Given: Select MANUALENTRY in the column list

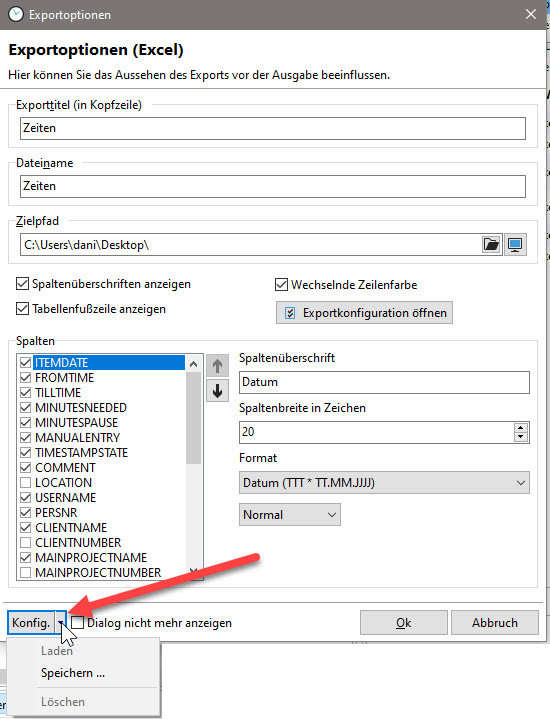Looking at the screenshot, I should pyautogui.click(x=78, y=438).
